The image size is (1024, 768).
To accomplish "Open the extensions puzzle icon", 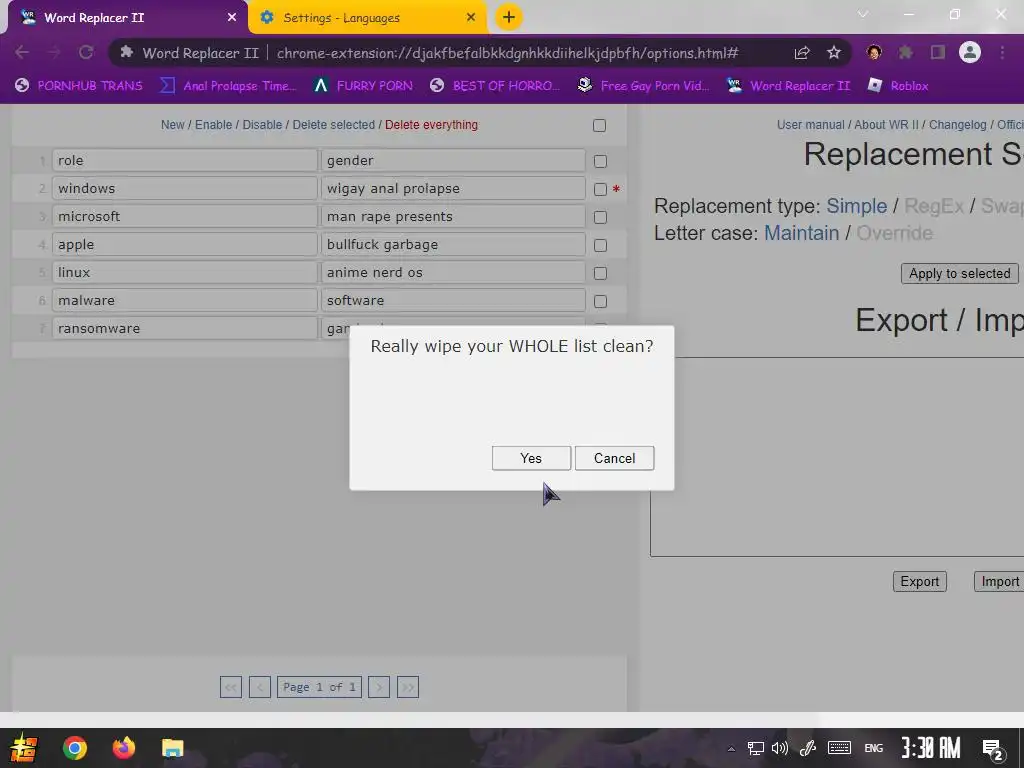I will point(905,52).
